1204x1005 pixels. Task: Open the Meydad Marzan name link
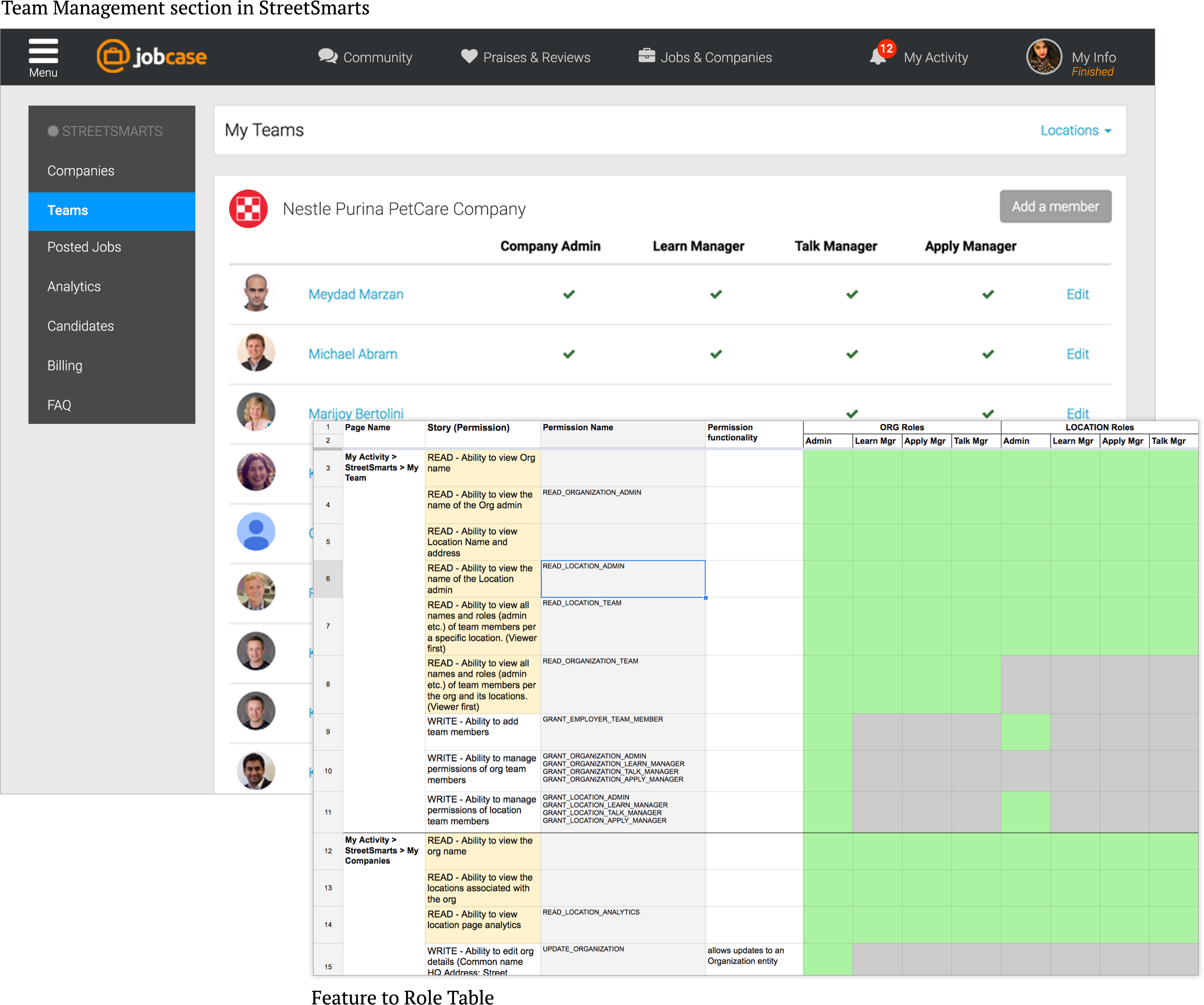pos(356,294)
